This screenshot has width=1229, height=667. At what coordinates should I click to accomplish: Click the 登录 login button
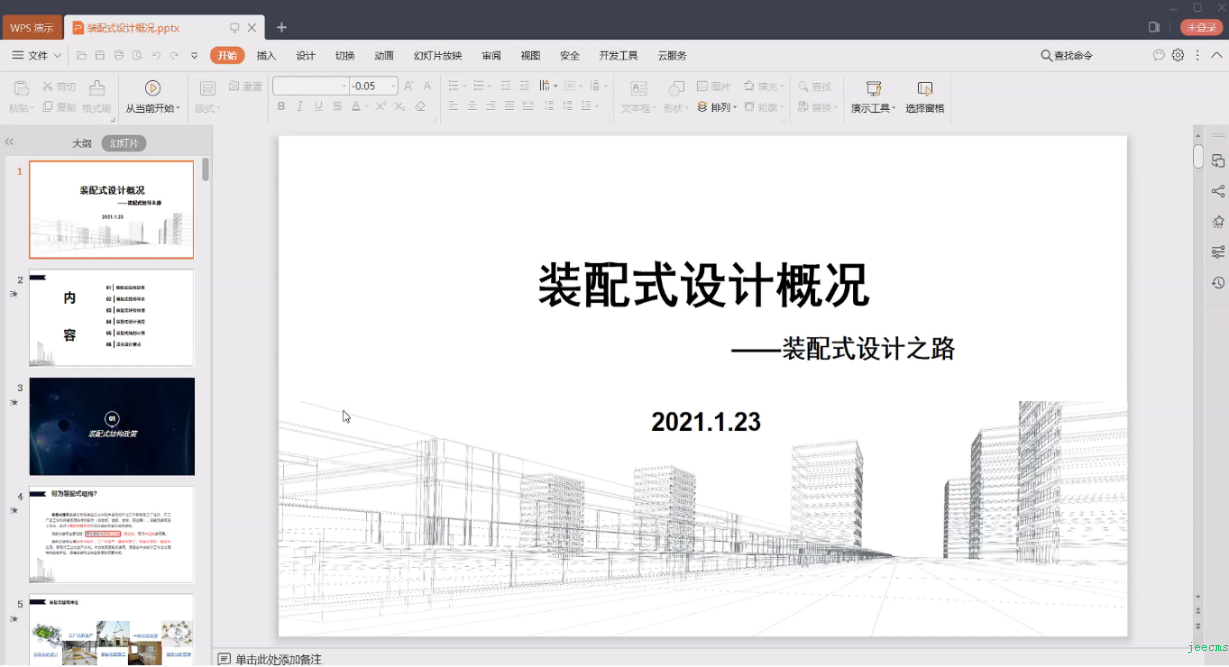pos(1199,28)
